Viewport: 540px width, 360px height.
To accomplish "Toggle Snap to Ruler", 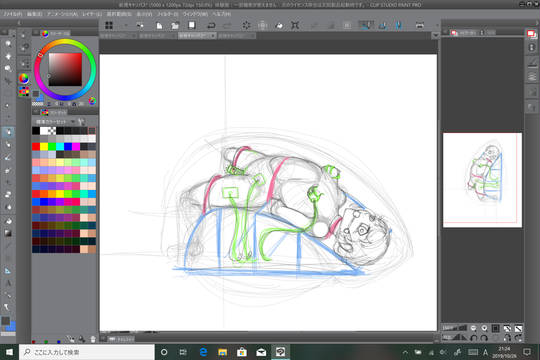I will coord(366,25).
